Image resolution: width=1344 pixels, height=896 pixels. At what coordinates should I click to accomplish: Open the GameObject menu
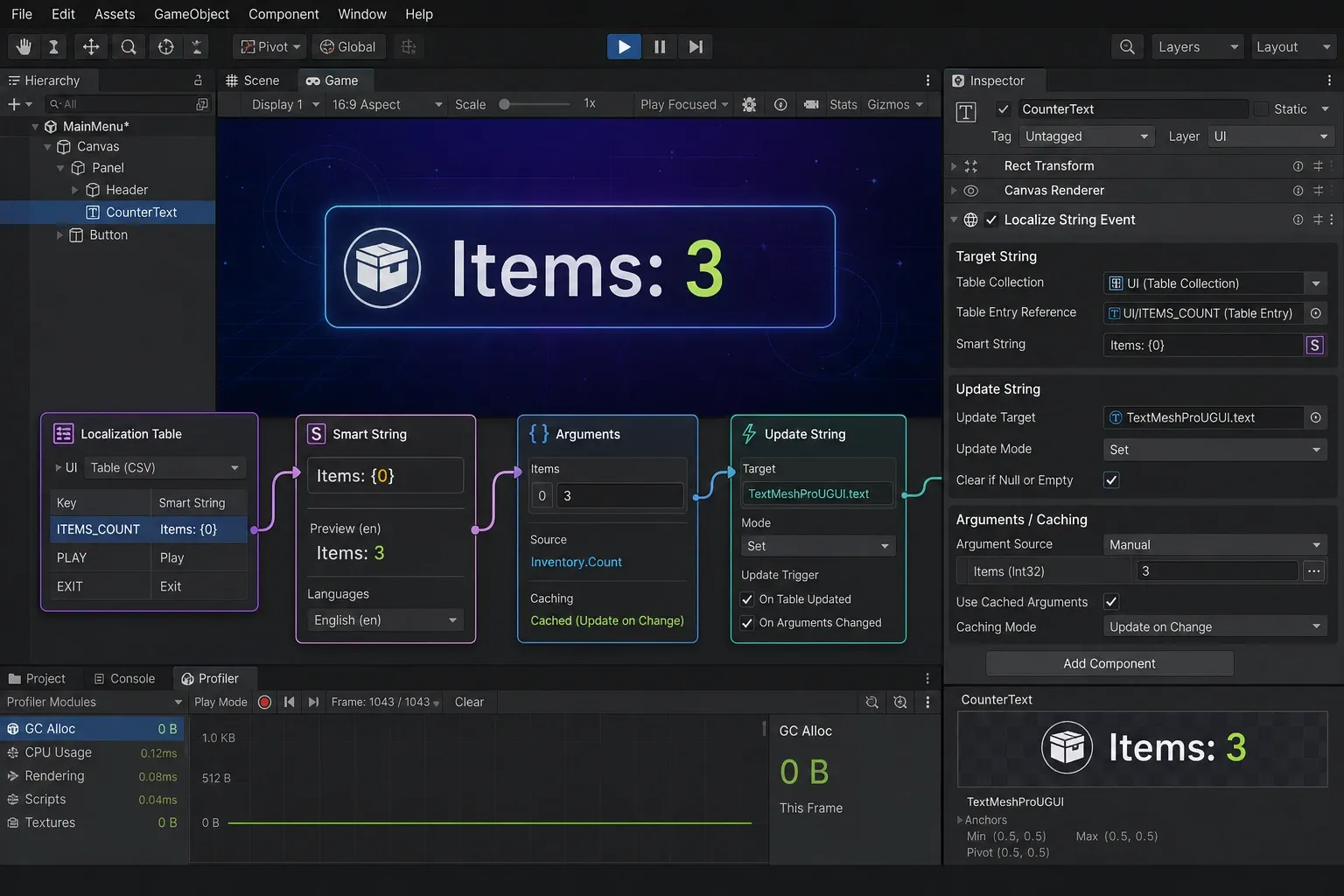click(x=192, y=14)
